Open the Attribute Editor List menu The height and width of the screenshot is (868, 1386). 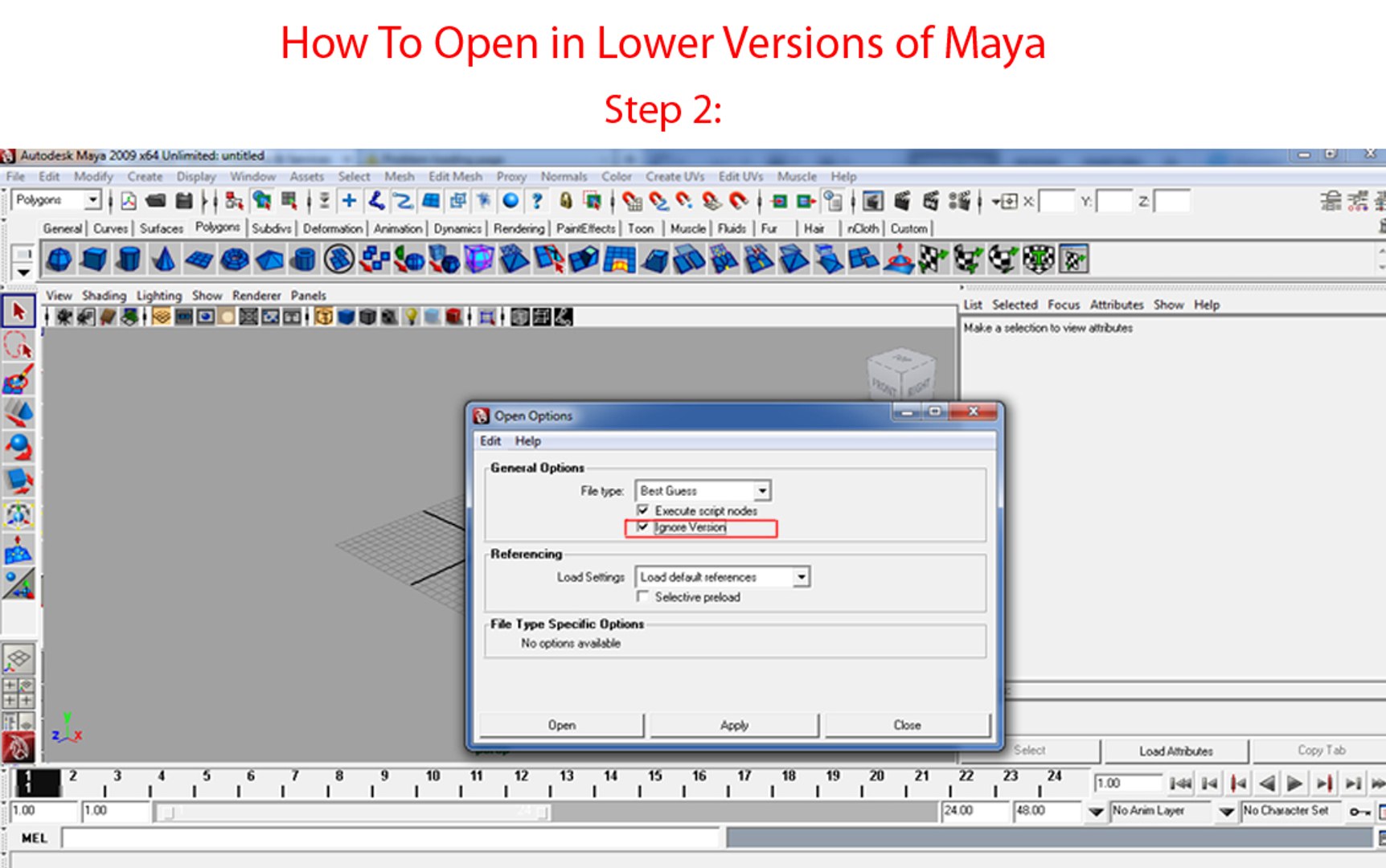click(973, 305)
